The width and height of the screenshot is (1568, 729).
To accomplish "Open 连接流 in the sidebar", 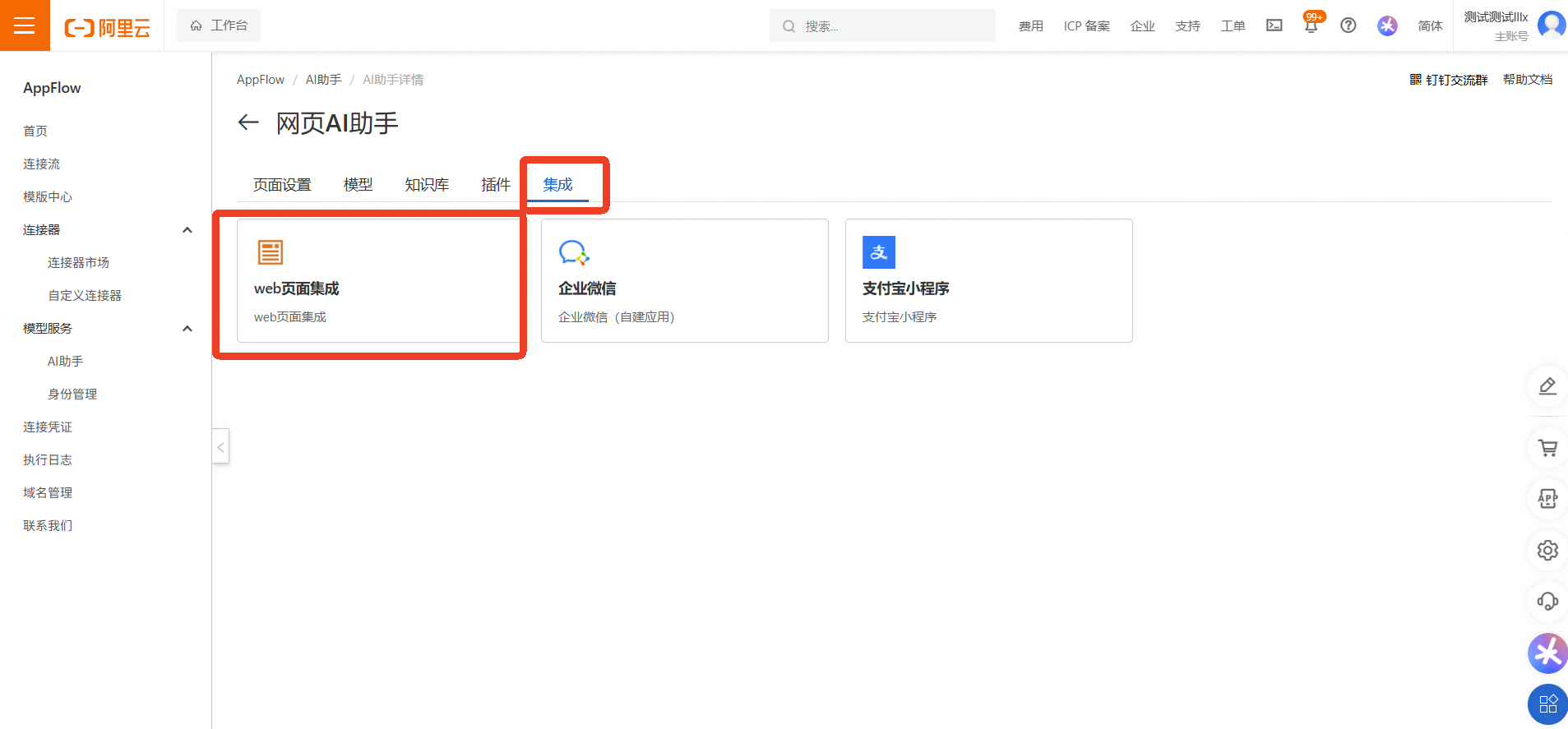I will pos(42,164).
